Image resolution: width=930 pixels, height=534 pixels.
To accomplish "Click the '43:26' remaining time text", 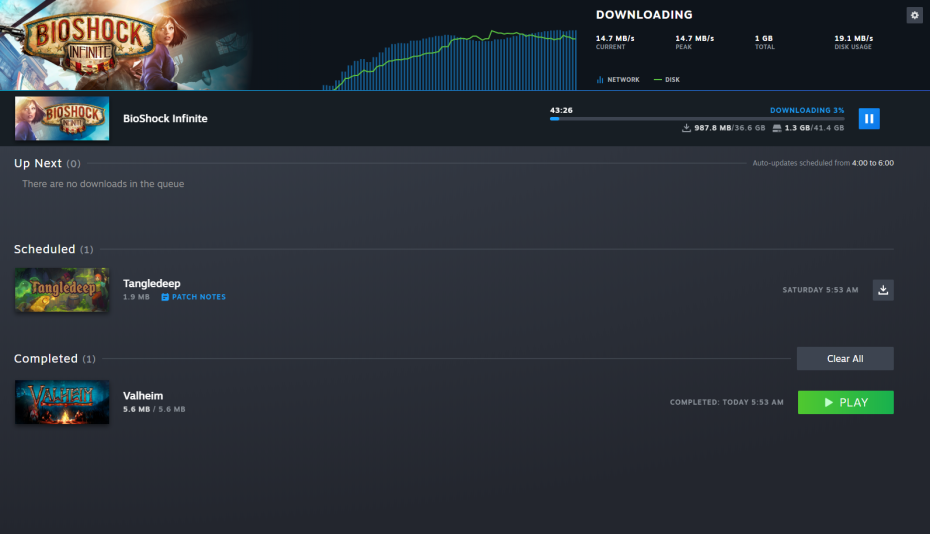I will [x=561, y=110].
